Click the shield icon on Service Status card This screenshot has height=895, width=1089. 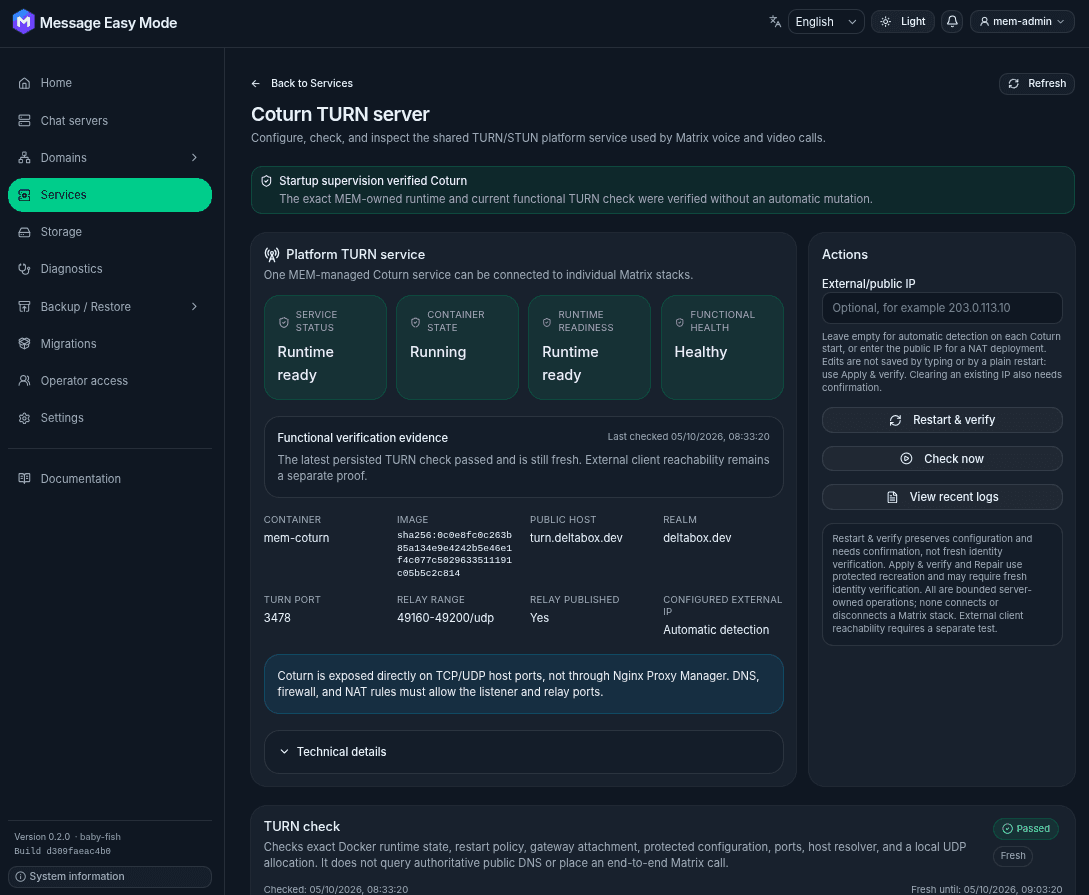(x=283, y=322)
